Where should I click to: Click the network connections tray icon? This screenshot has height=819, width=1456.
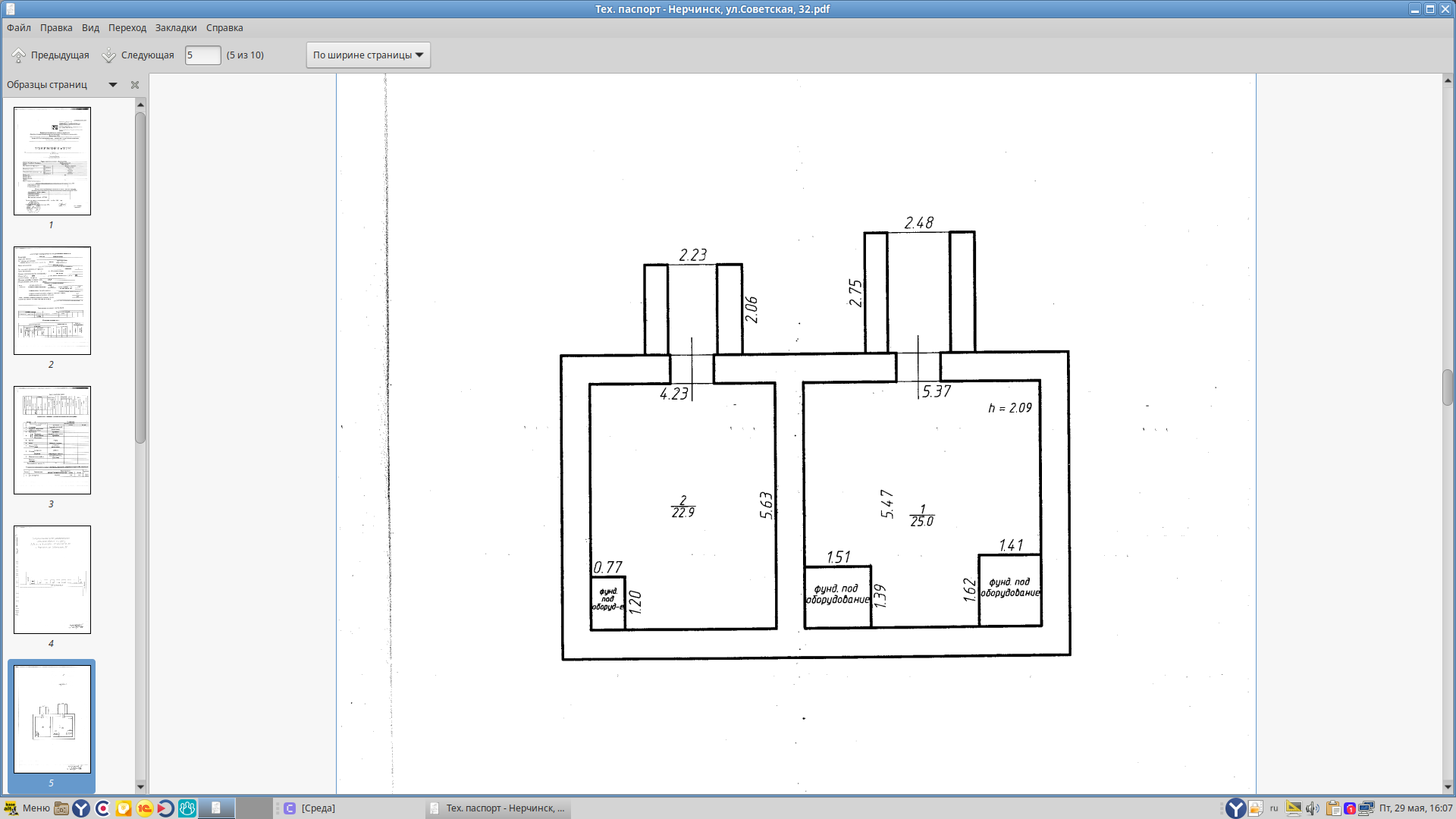[1367, 808]
